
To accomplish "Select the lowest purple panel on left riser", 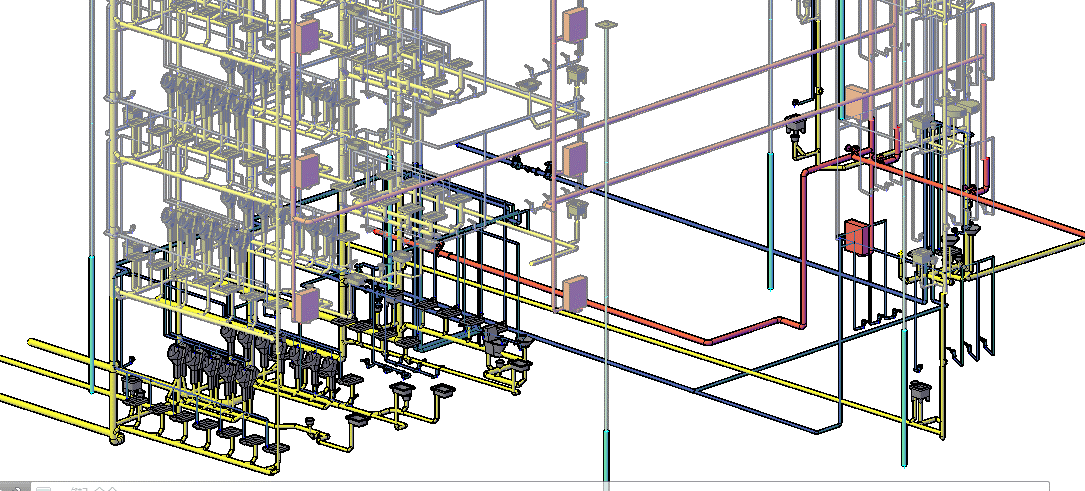I will pos(306,304).
